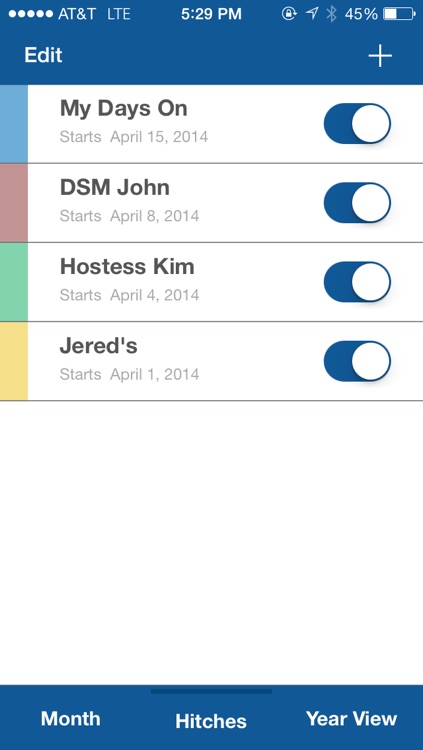Switch to the Month tab

point(71,719)
